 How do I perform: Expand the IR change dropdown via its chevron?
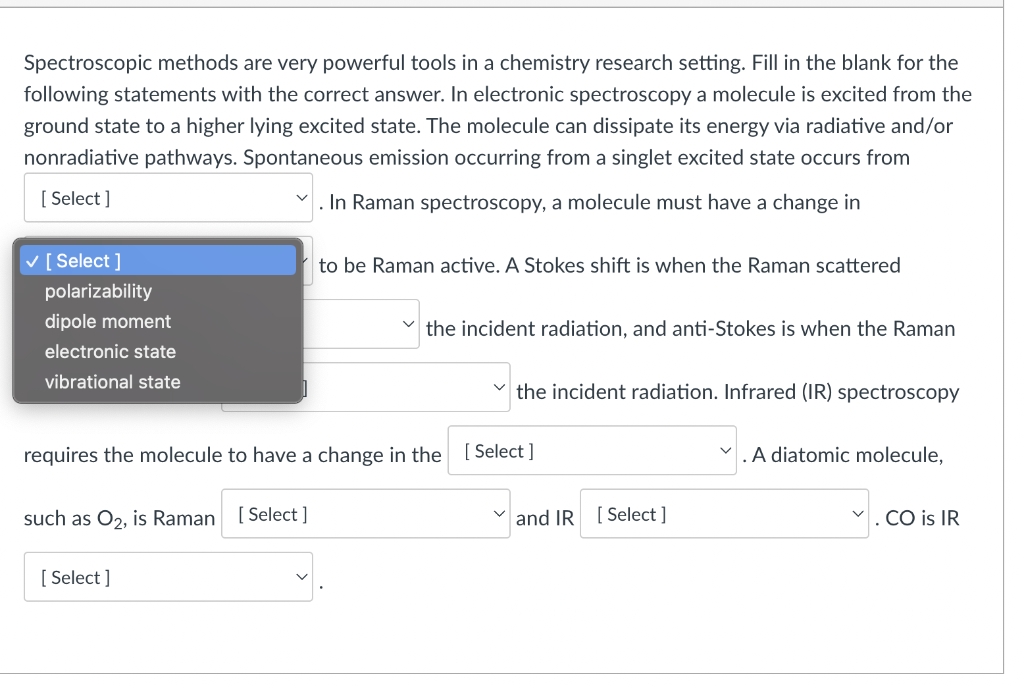click(x=726, y=450)
